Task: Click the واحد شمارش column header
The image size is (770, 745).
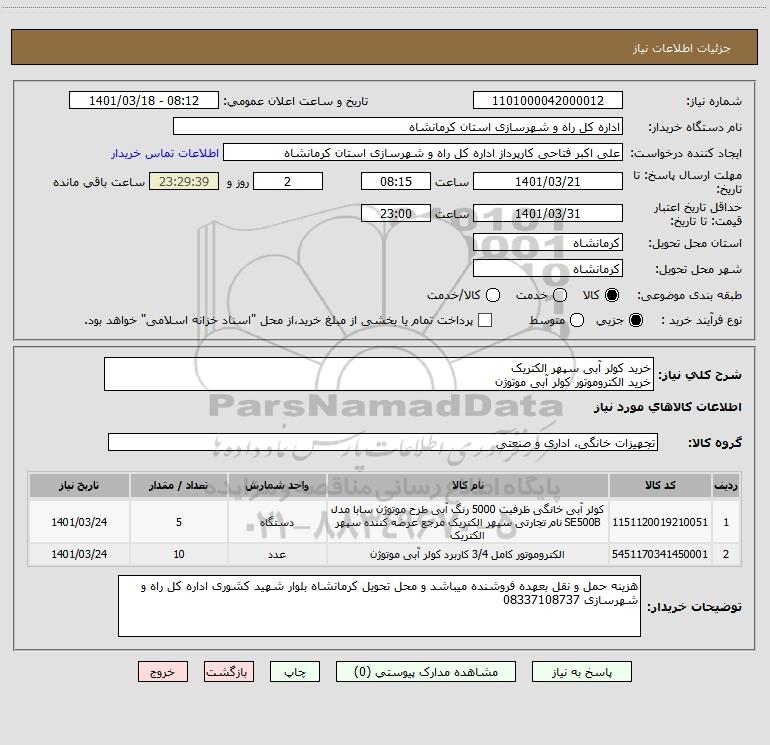Action: (x=277, y=486)
